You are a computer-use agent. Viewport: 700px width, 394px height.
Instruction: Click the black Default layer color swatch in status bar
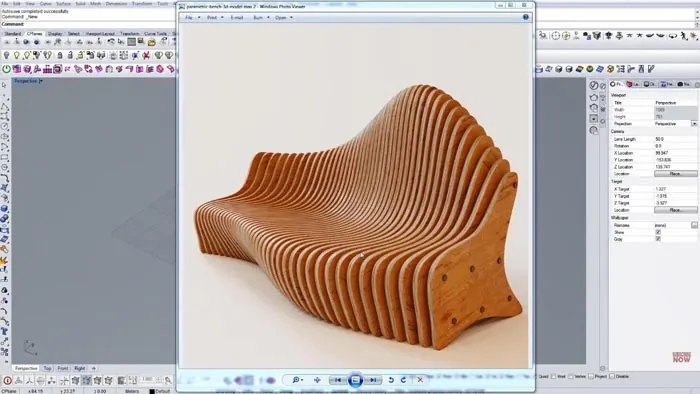(x=152, y=391)
